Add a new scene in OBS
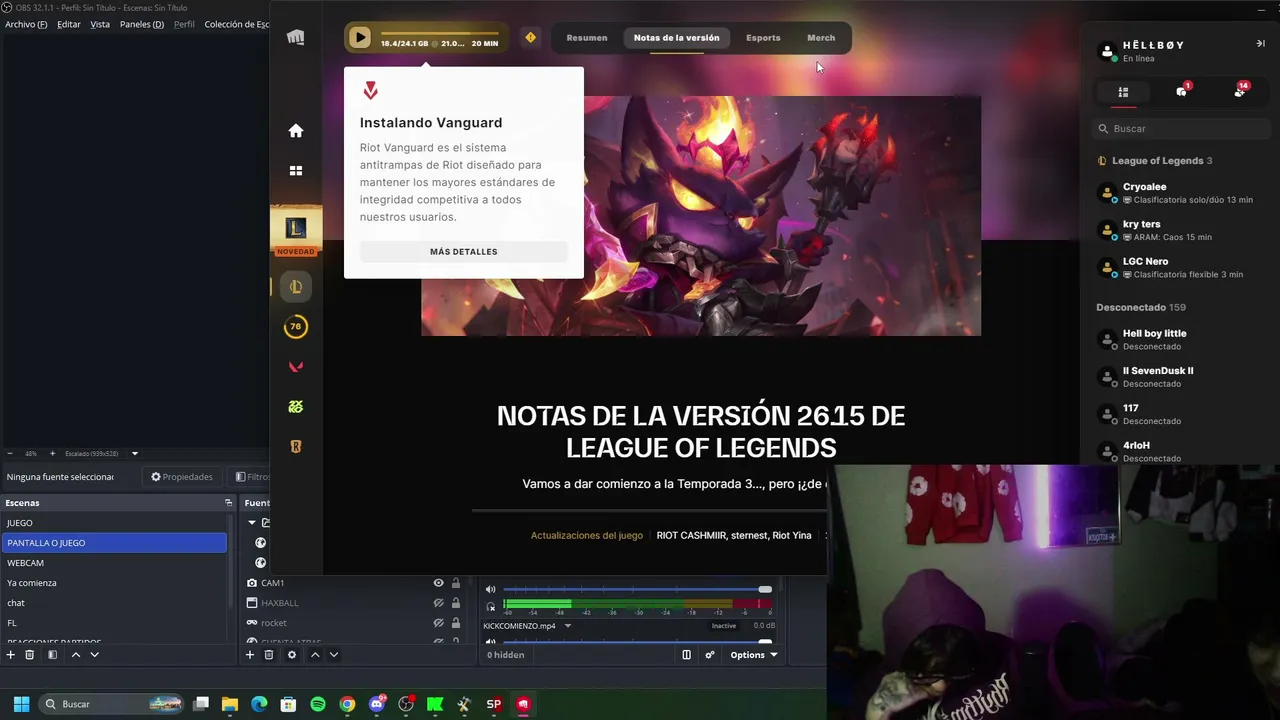This screenshot has width=1280, height=720. (x=11, y=655)
